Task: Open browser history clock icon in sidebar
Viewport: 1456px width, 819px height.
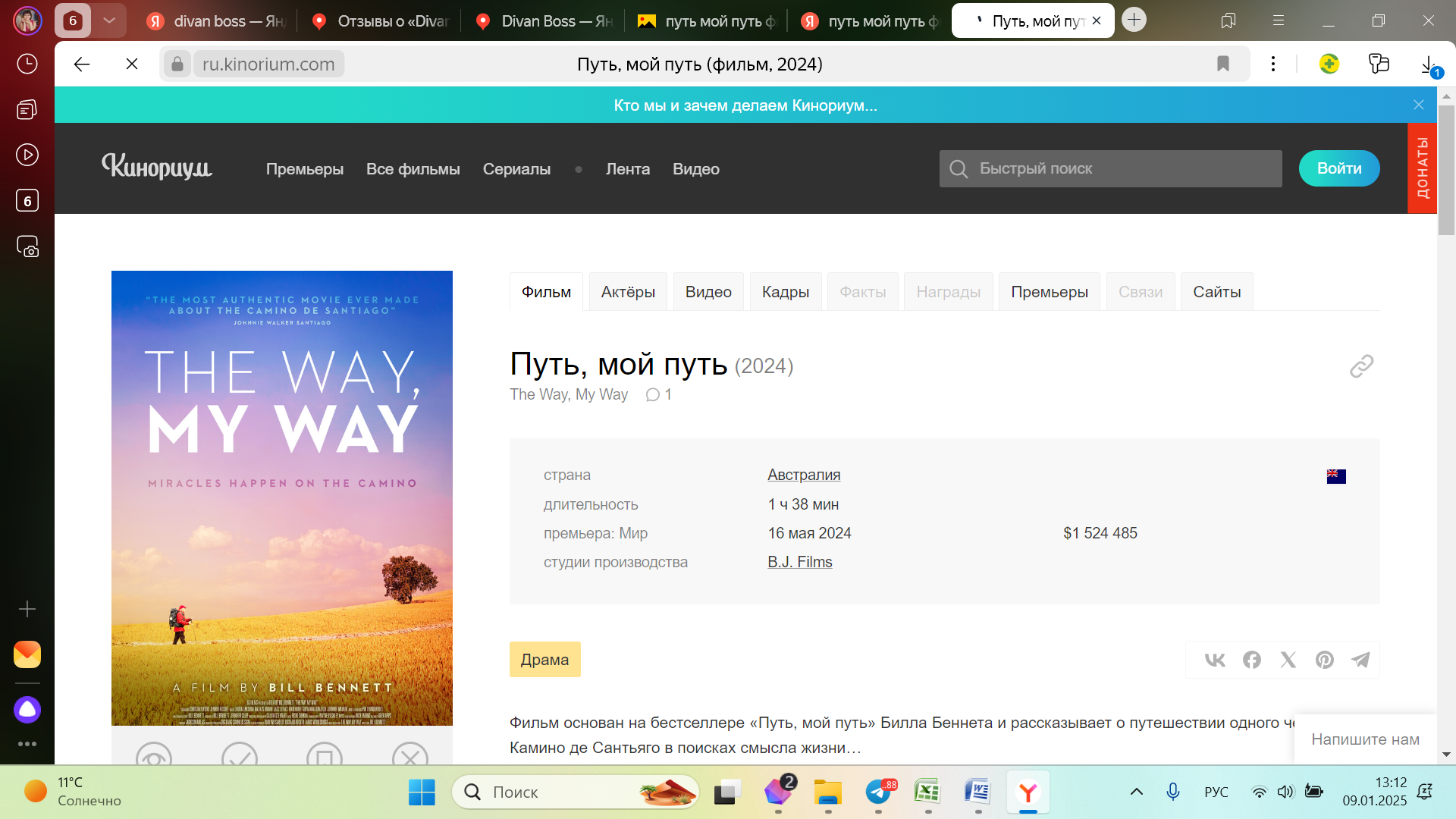Action: (27, 64)
